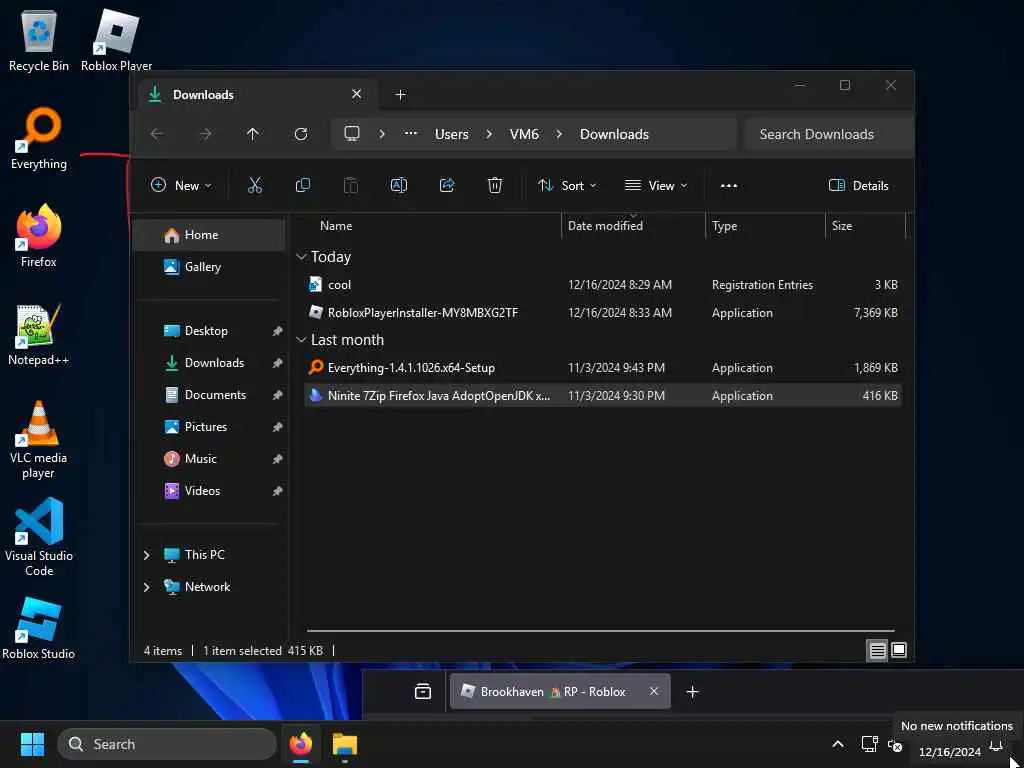
Task: Switch to details list view icon
Action: 877,650
